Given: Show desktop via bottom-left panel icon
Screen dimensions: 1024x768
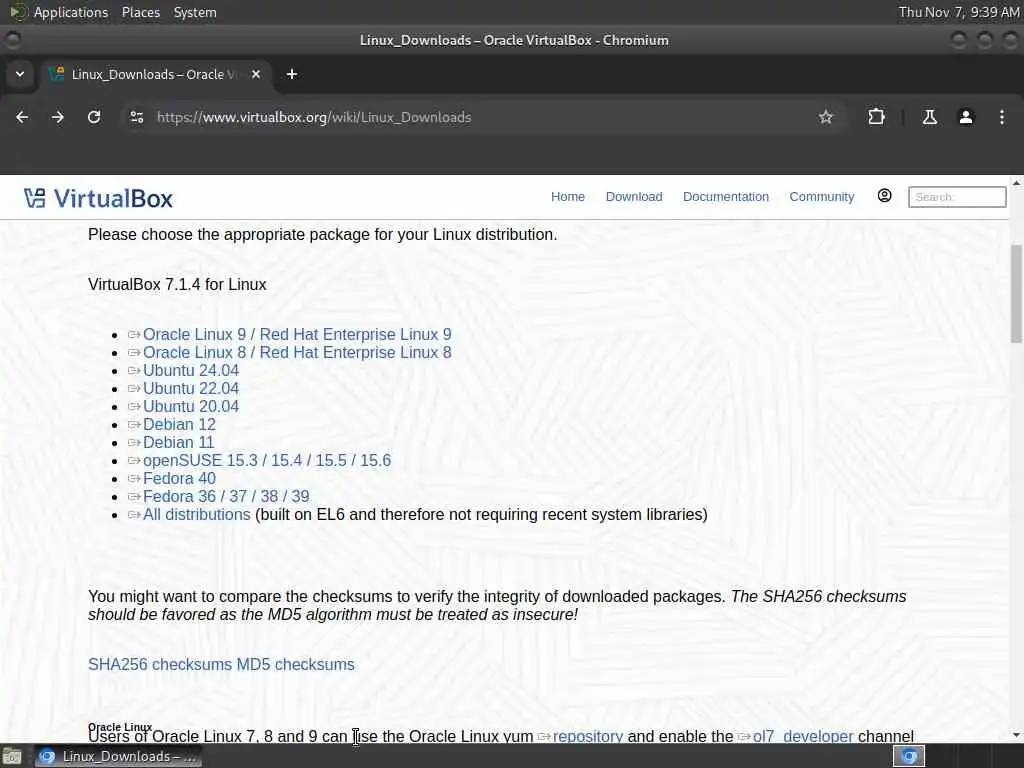Looking at the screenshot, I should click(x=12, y=757).
